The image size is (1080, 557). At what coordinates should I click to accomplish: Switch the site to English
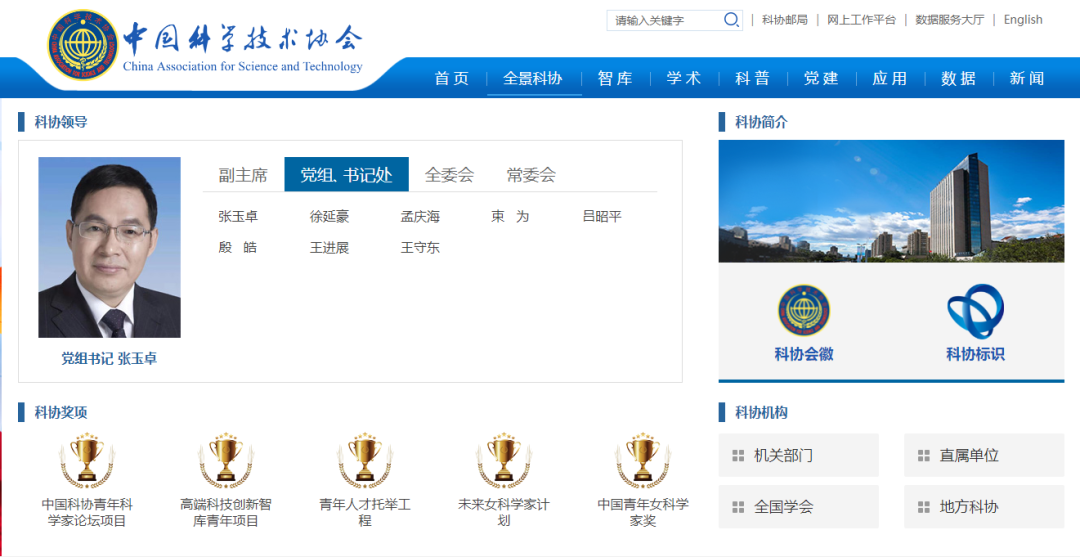point(1023,20)
